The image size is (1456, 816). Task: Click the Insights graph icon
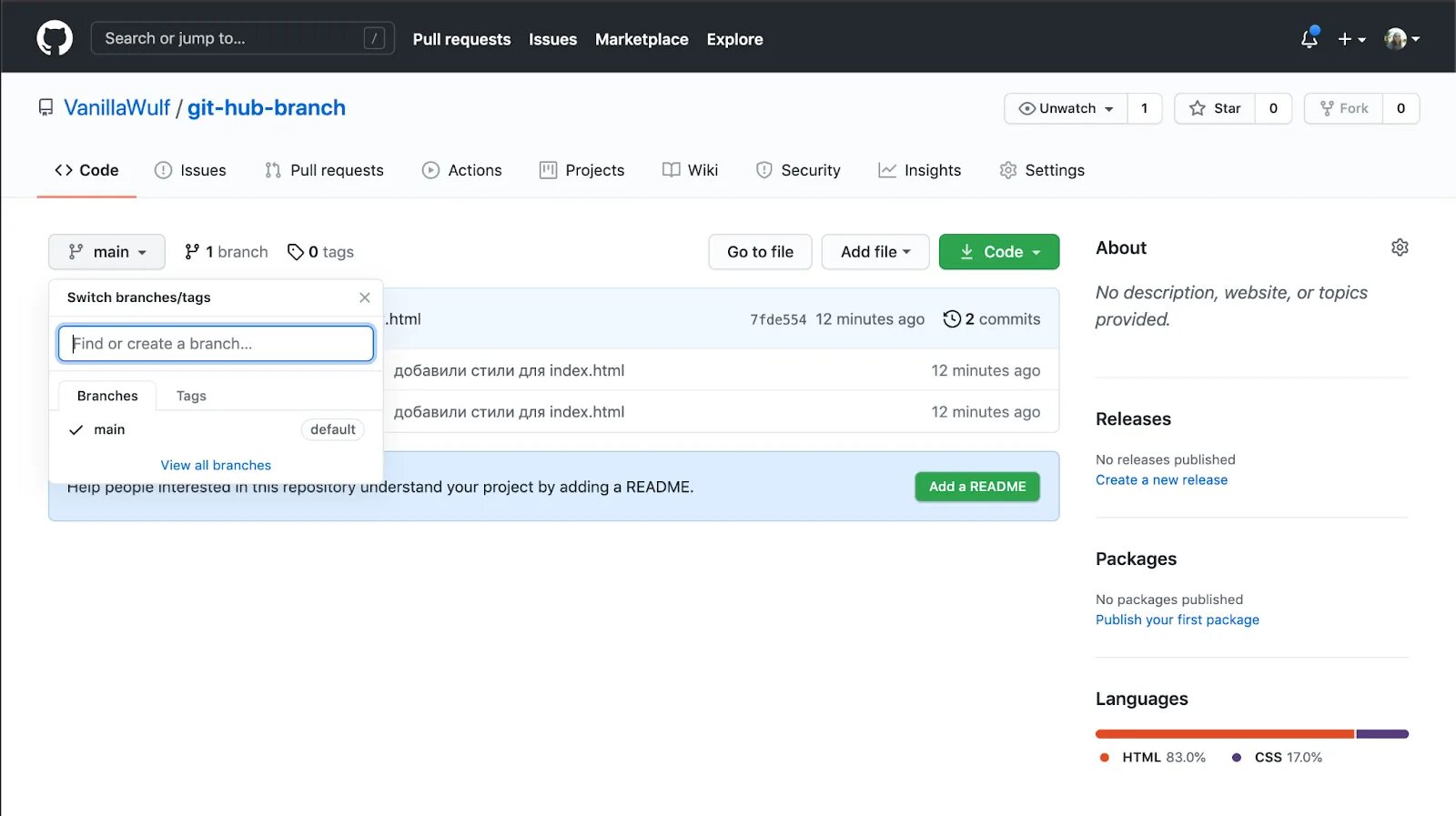click(887, 170)
